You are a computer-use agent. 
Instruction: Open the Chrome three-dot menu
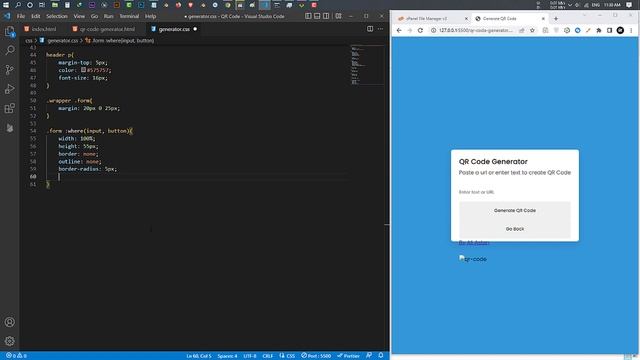(x=631, y=30)
